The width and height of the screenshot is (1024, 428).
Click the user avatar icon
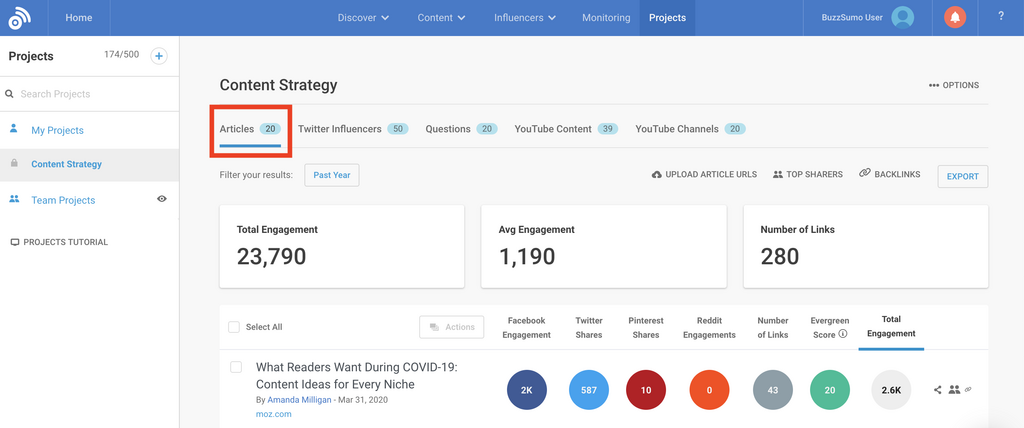click(903, 17)
